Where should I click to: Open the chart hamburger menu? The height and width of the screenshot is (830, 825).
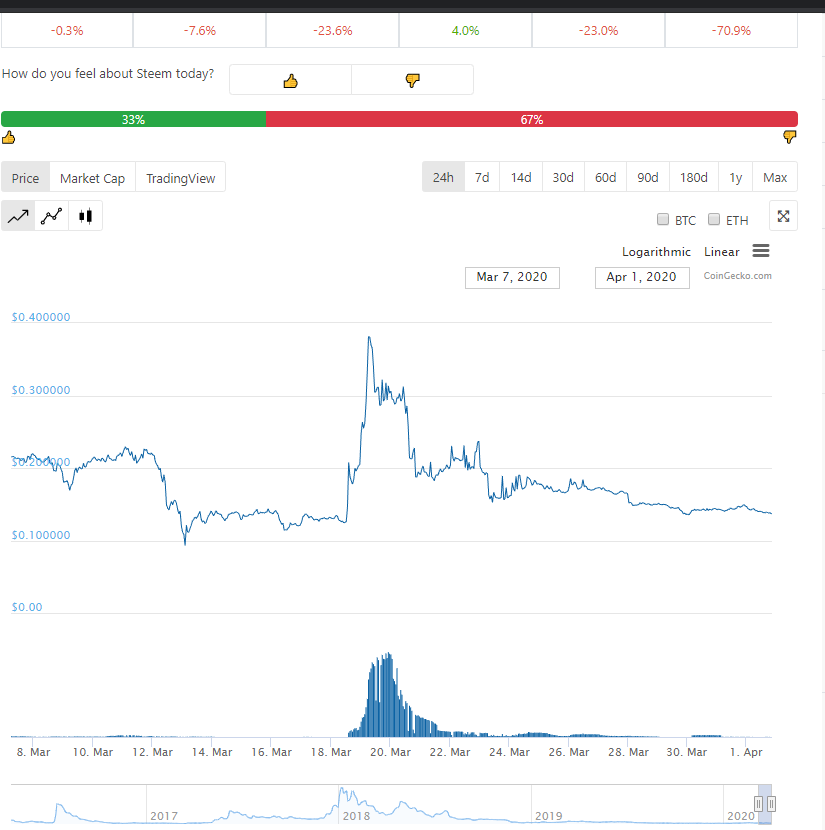tap(761, 251)
